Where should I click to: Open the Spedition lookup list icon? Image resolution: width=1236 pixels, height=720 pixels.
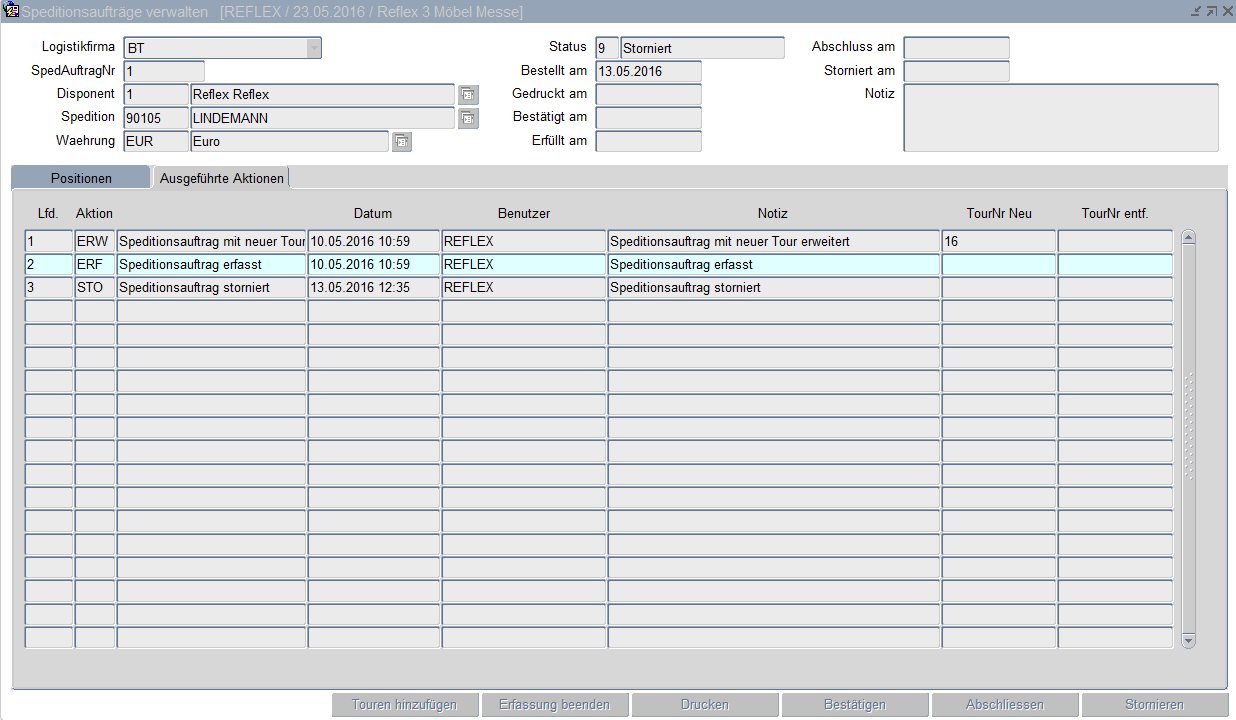(468, 118)
